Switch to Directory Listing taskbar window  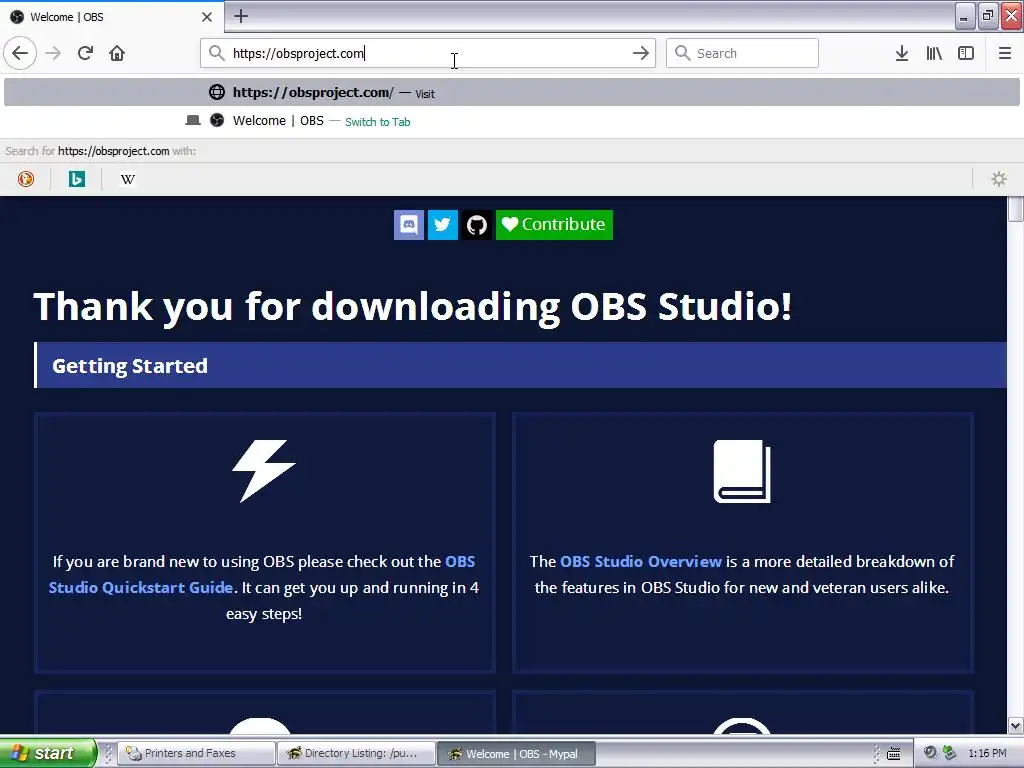coord(356,753)
